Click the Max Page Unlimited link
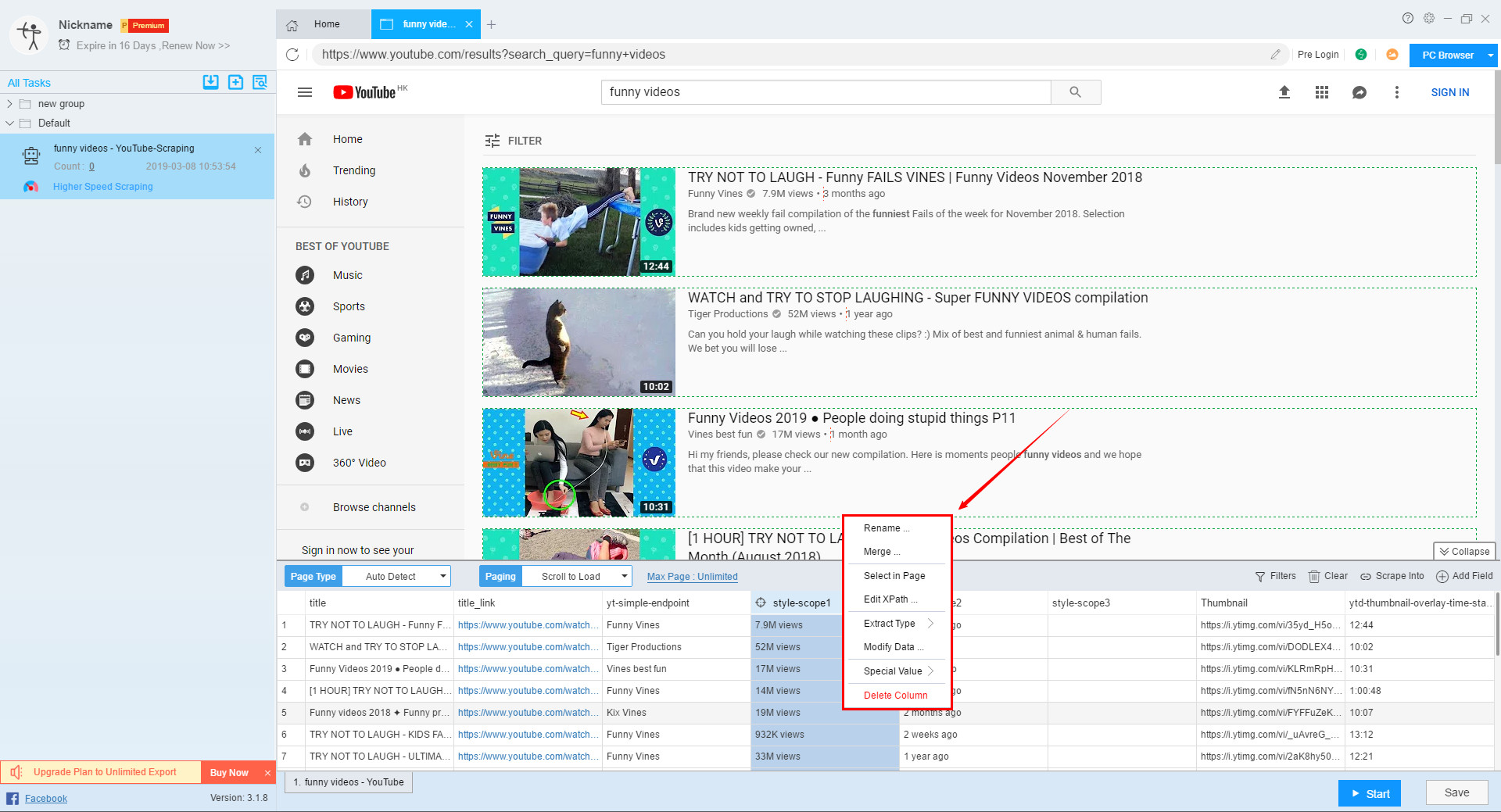This screenshot has height=812, width=1501. (x=692, y=577)
